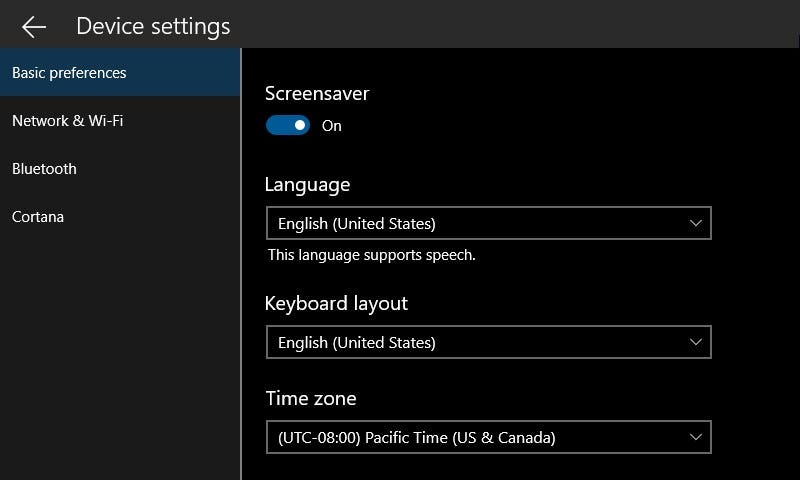Click the divider between sidebar and content

point(241,264)
